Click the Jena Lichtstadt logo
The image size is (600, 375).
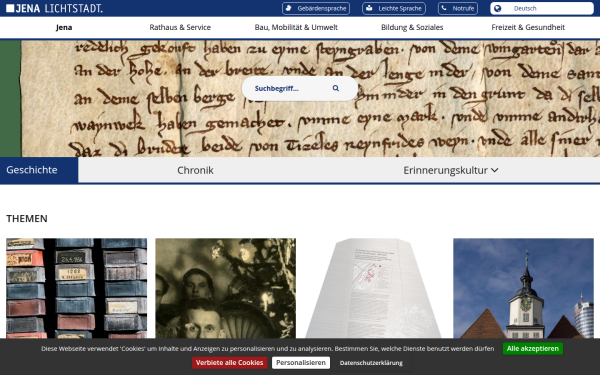(x=54, y=8)
